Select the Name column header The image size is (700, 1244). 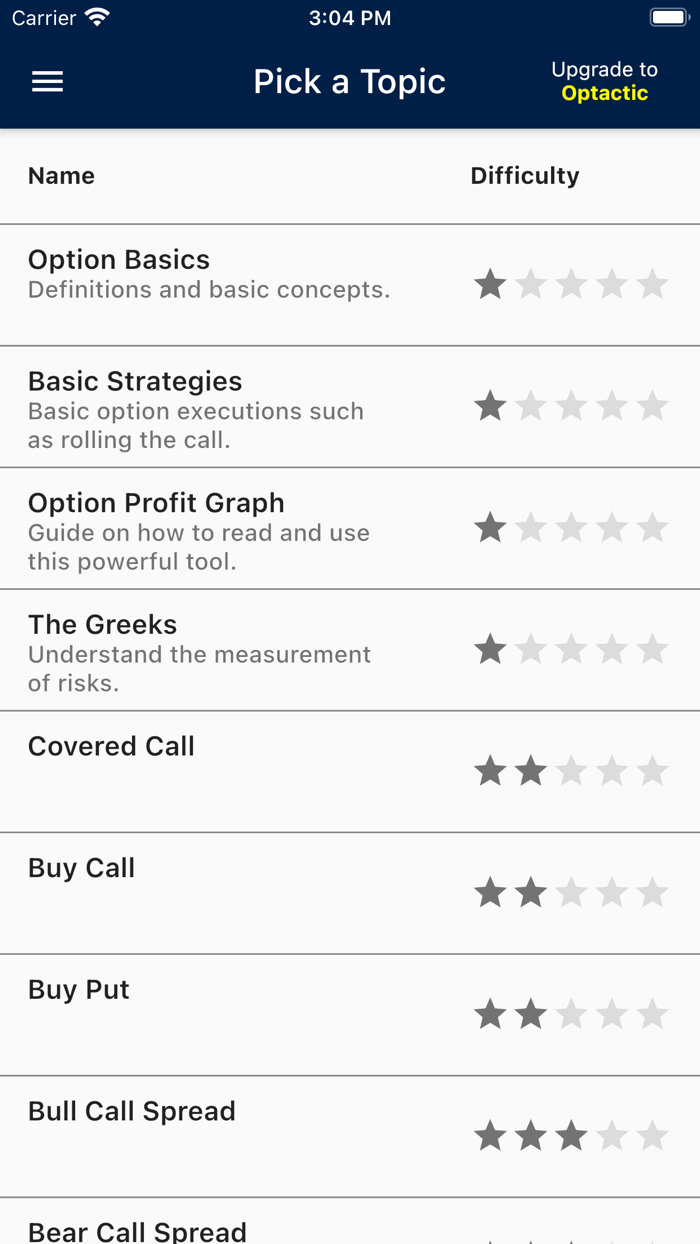click(61, 175)
